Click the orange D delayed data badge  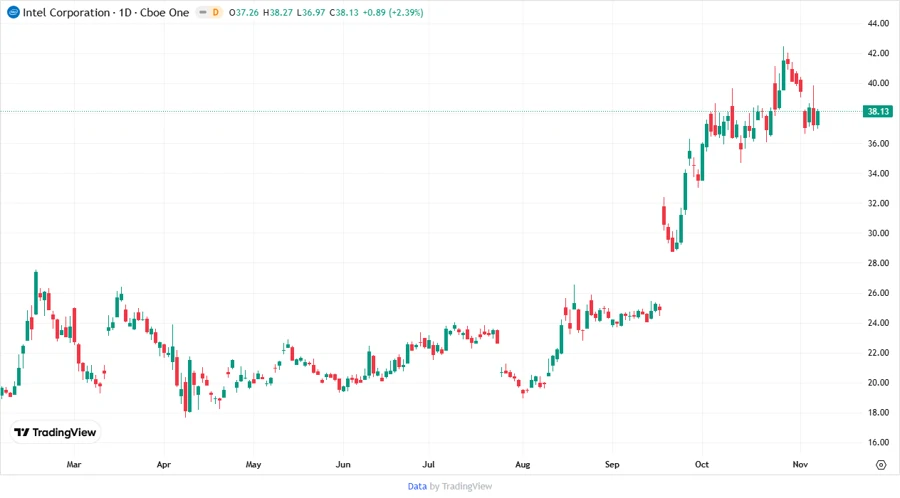[215, 12]
